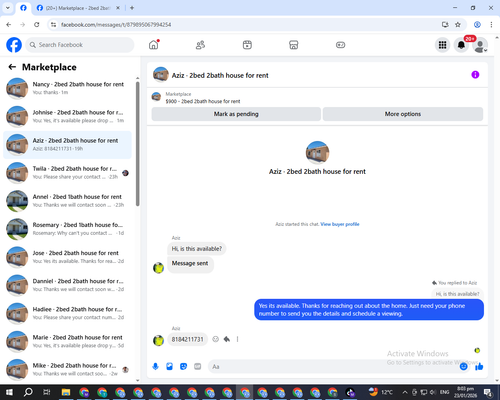
Task: Open Danniel's conversation
Action: [x=67, y=285]
